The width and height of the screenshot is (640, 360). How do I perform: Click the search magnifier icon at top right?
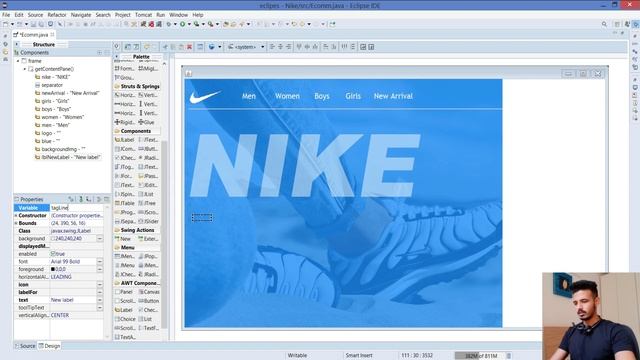(x=604, y=24)
